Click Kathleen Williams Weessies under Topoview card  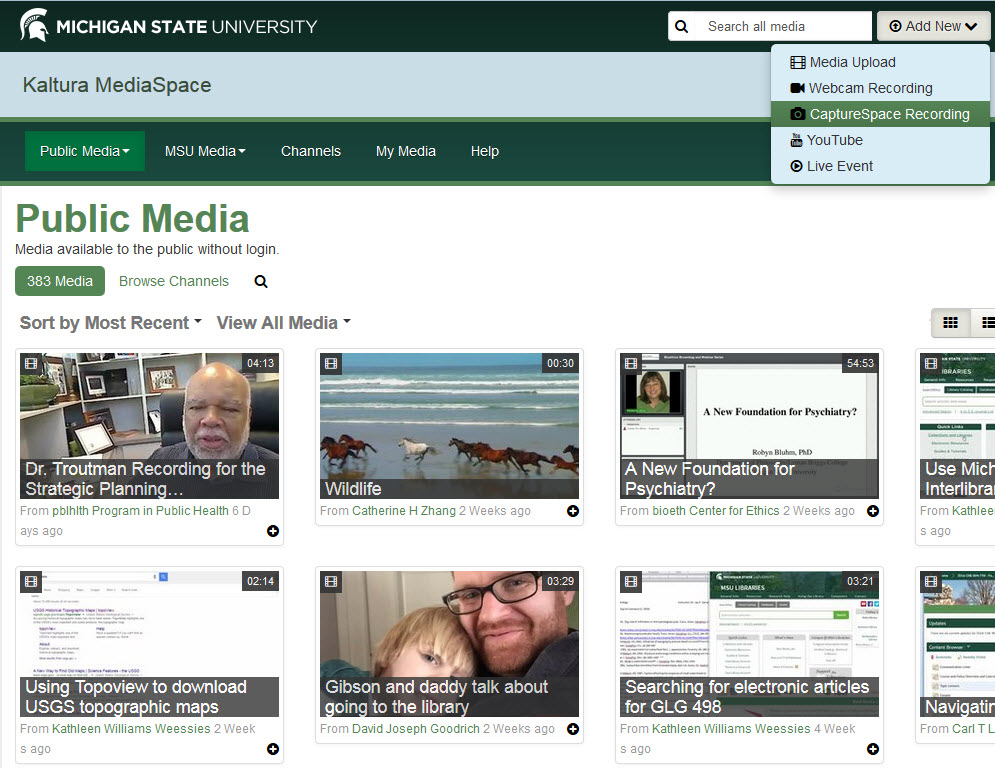(x=131, y=729)
